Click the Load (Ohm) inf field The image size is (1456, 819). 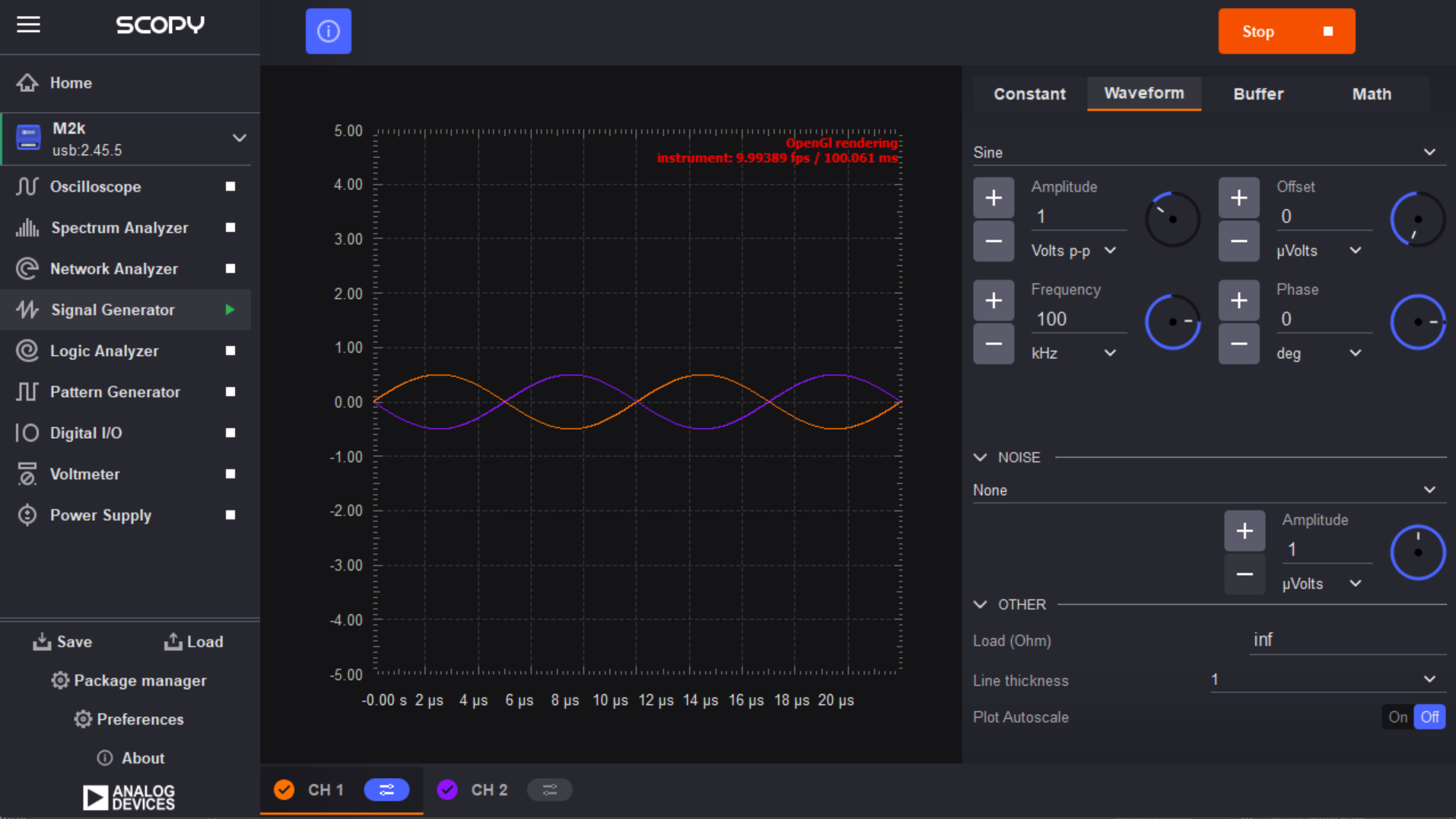pos(1348,640)
